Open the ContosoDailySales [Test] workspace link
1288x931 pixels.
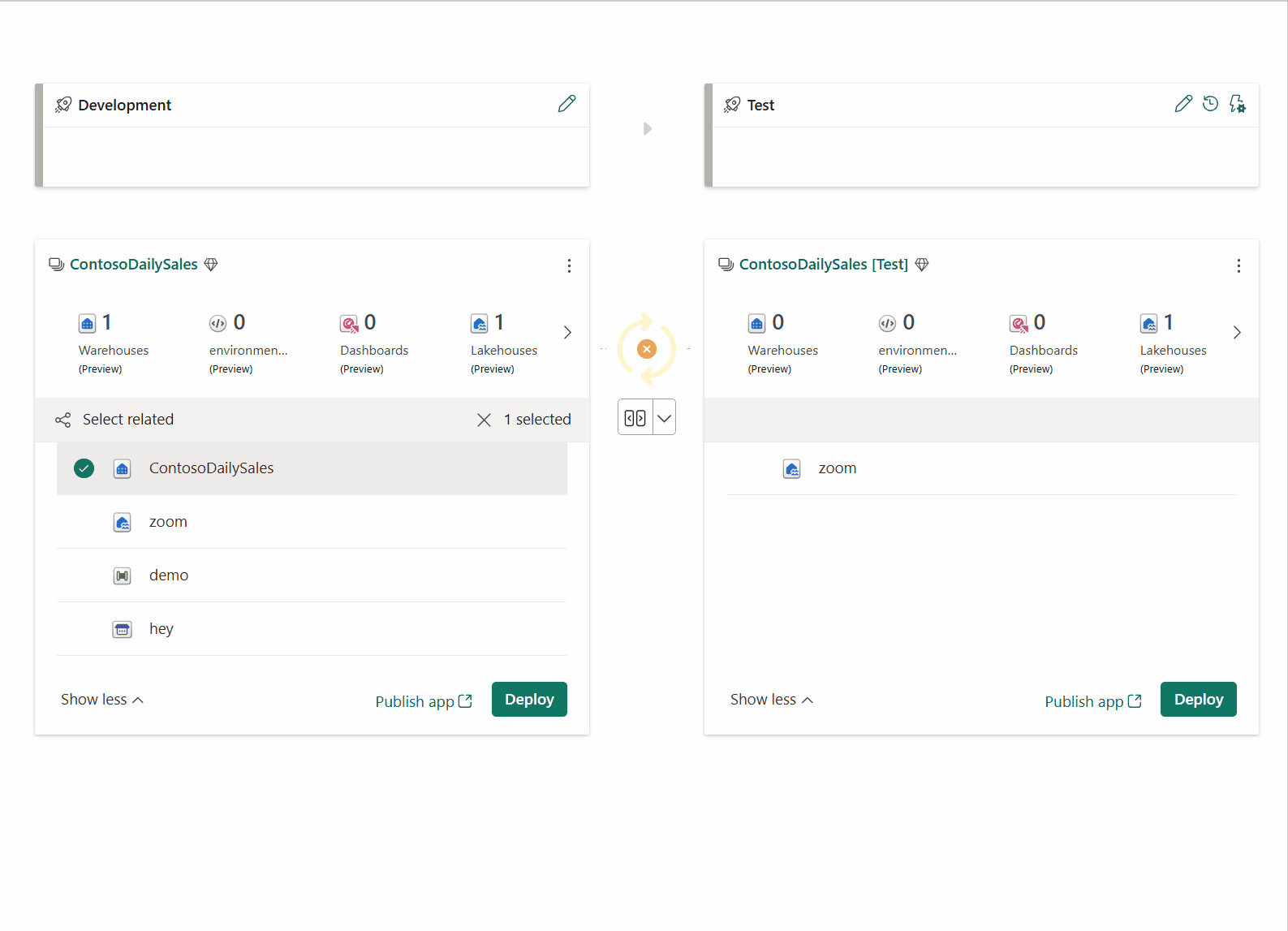[824, 265]
